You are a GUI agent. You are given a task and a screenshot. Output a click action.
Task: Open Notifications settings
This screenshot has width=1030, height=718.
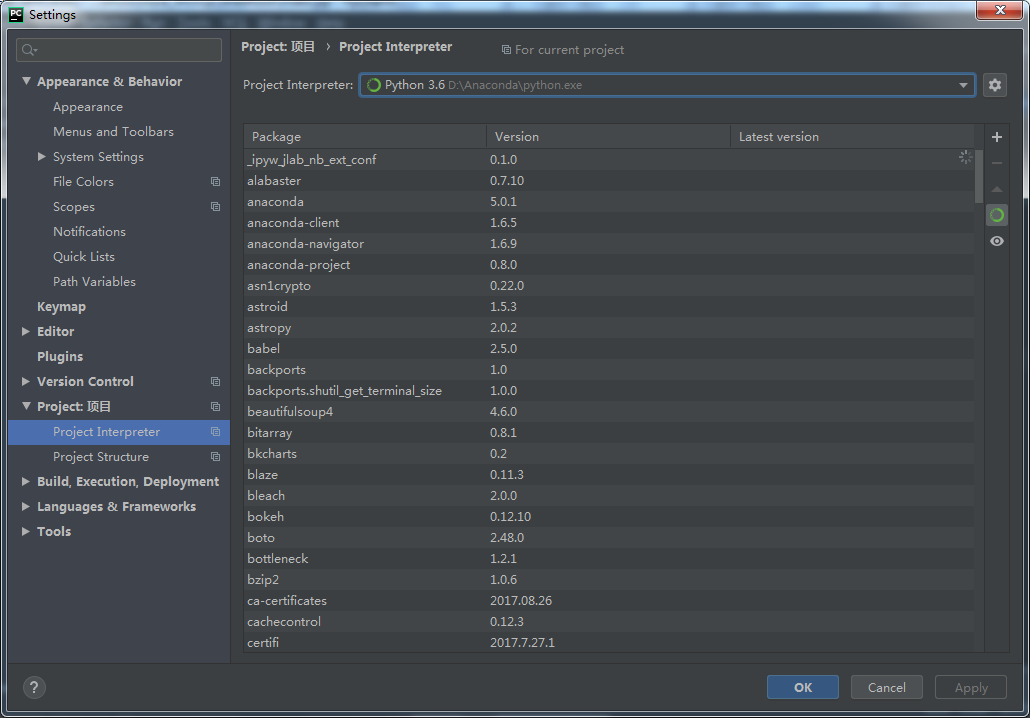89,231
